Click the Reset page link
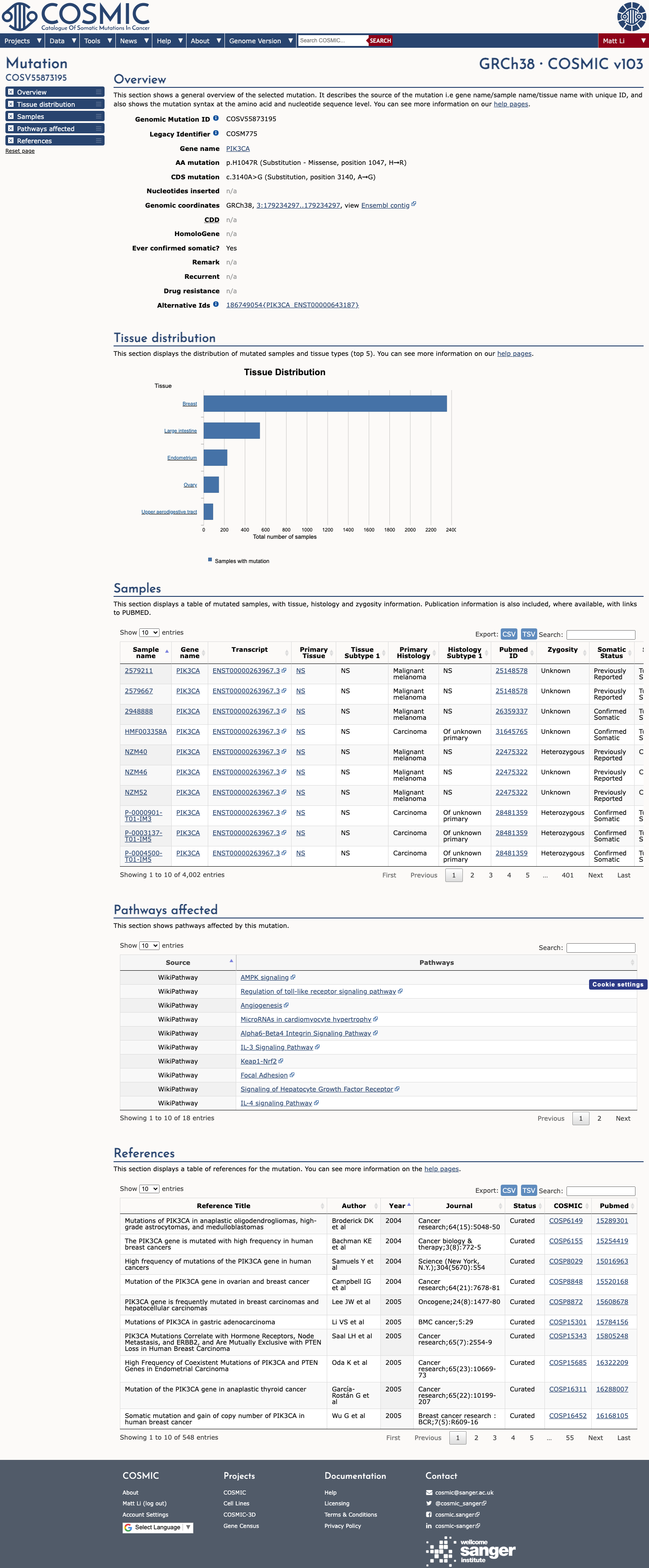Viewport: 649px width, 1568px height. point(20,151)
